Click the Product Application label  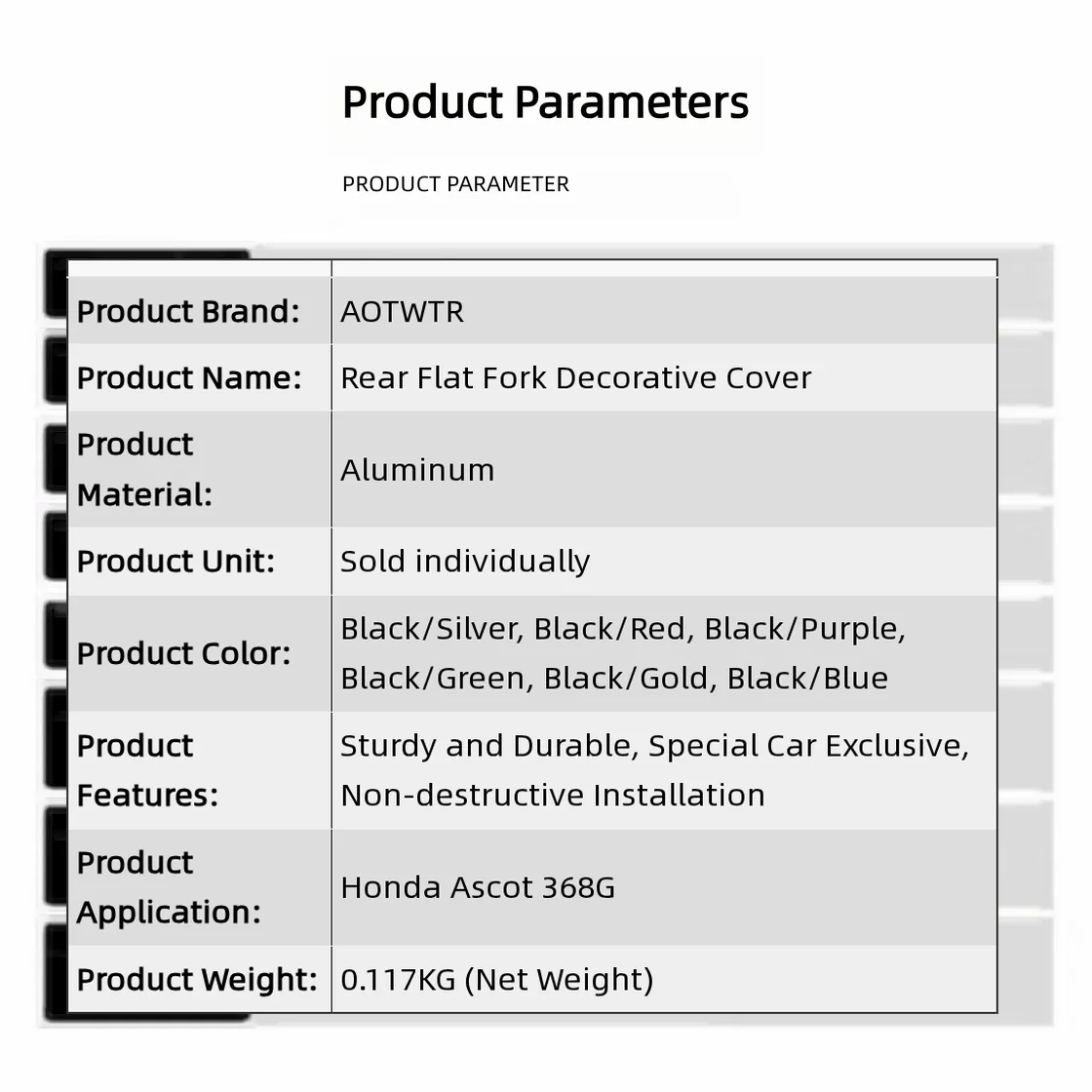pos(169,887)
